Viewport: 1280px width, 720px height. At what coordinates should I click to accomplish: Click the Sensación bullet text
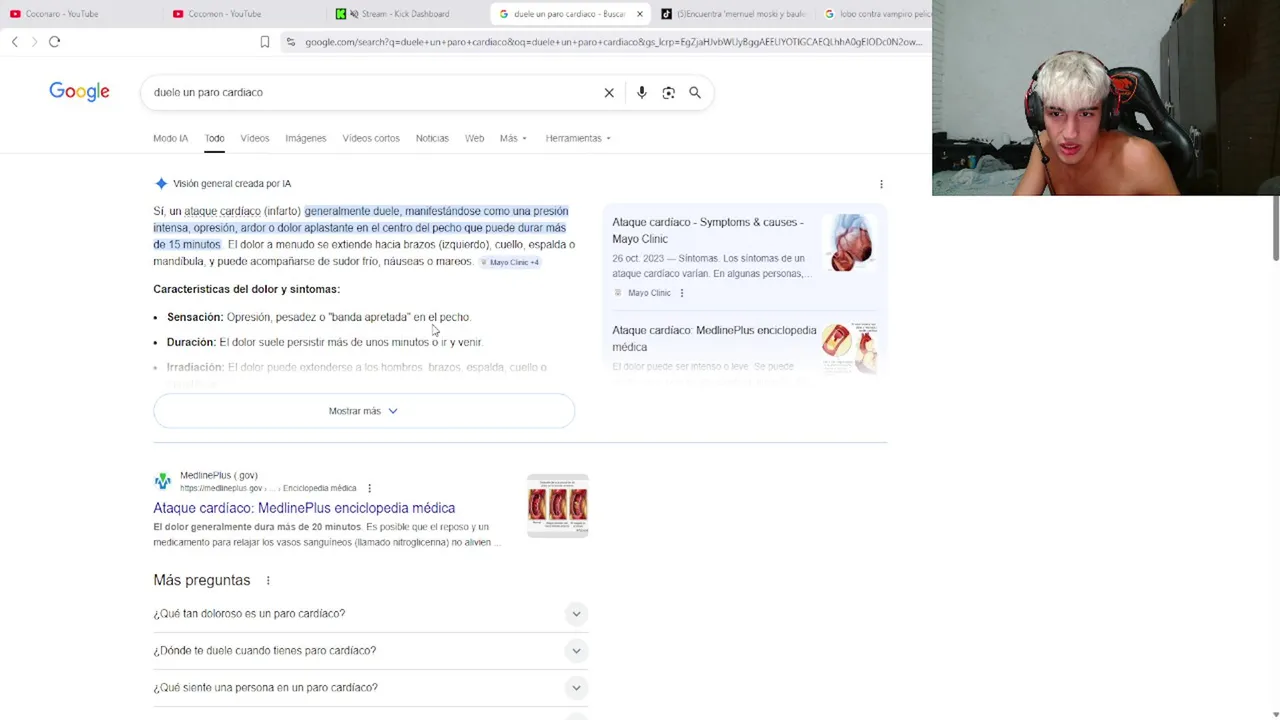pos(319,317)
